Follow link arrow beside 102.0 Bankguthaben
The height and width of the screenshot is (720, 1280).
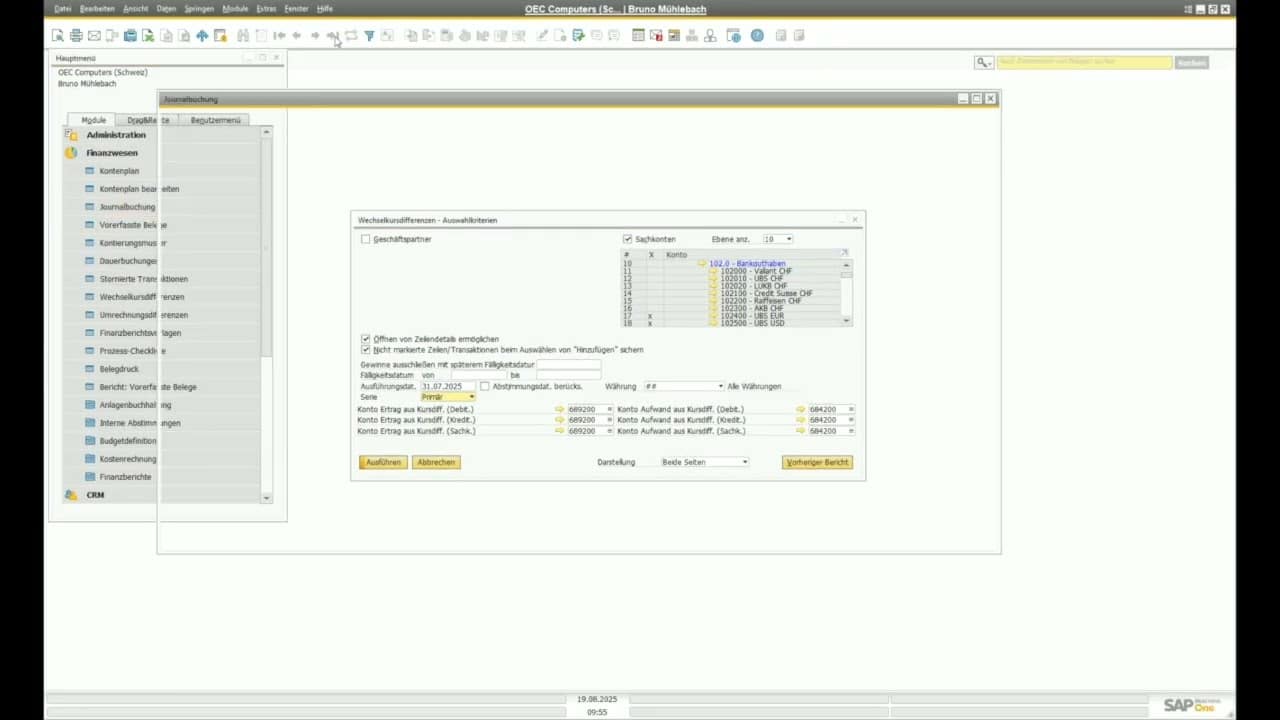click(x=702, y=264)
